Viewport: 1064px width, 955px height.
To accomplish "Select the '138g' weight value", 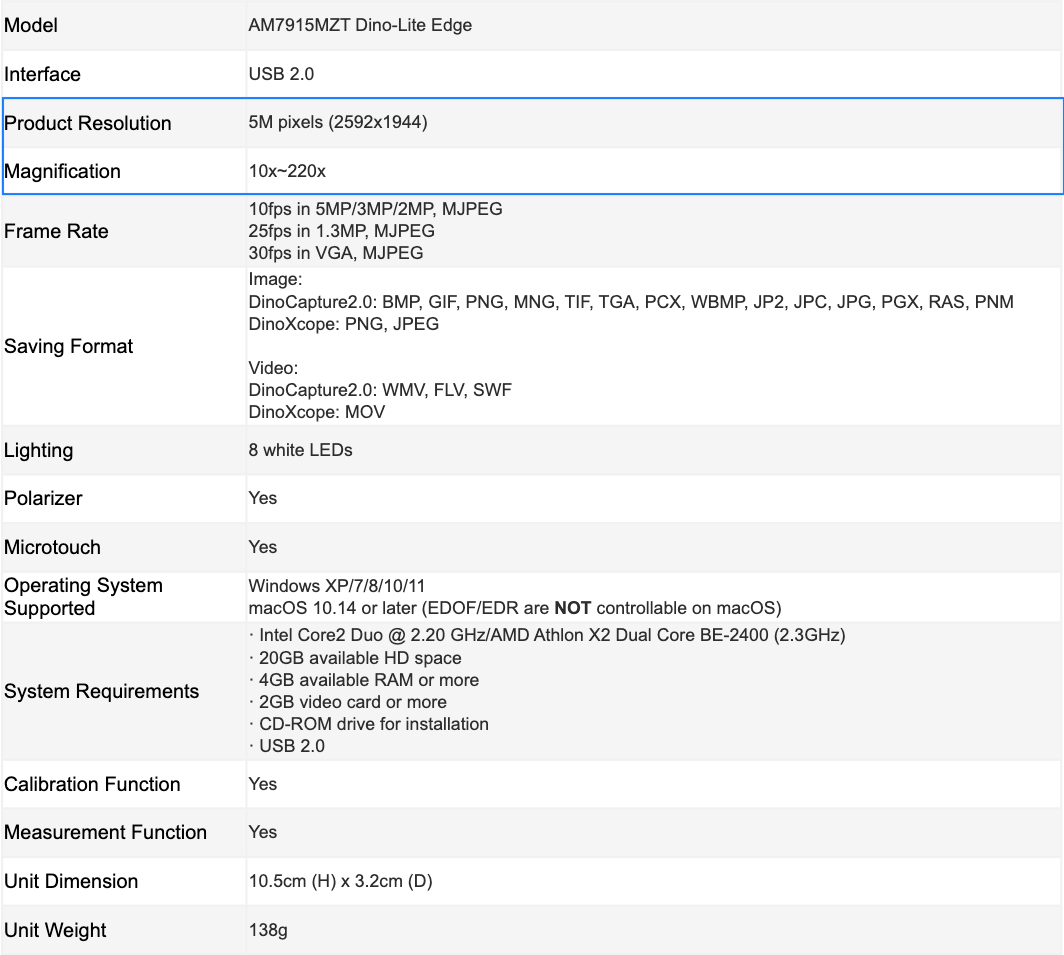I will coord(268,930).
